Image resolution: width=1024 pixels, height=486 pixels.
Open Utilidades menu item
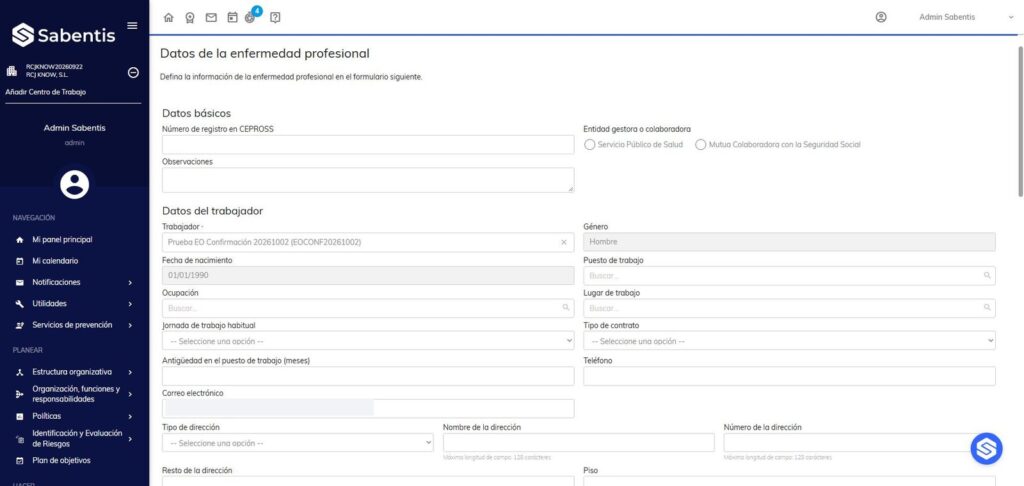click(x=50, y=304)
